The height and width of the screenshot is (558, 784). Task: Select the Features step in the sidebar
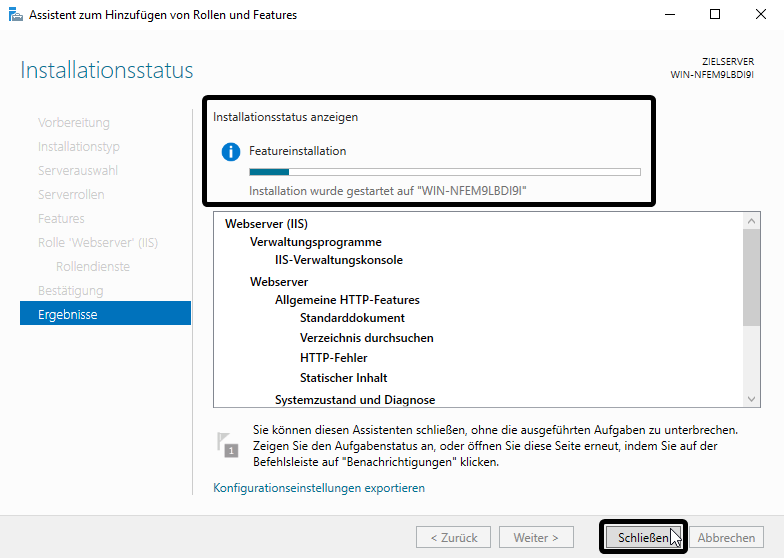coord(61,218)
